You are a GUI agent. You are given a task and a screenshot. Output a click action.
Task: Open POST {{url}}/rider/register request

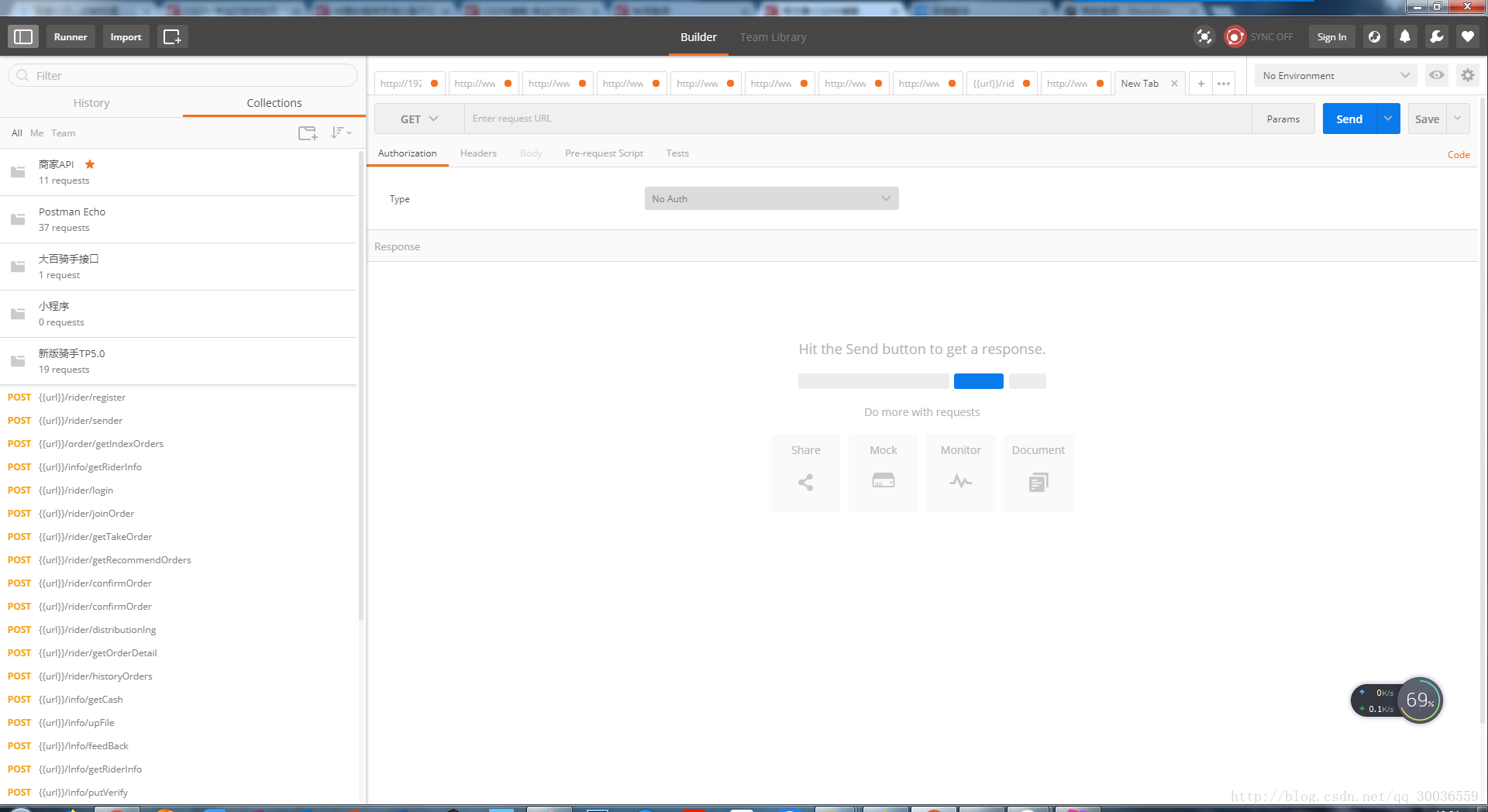point(178,397)
